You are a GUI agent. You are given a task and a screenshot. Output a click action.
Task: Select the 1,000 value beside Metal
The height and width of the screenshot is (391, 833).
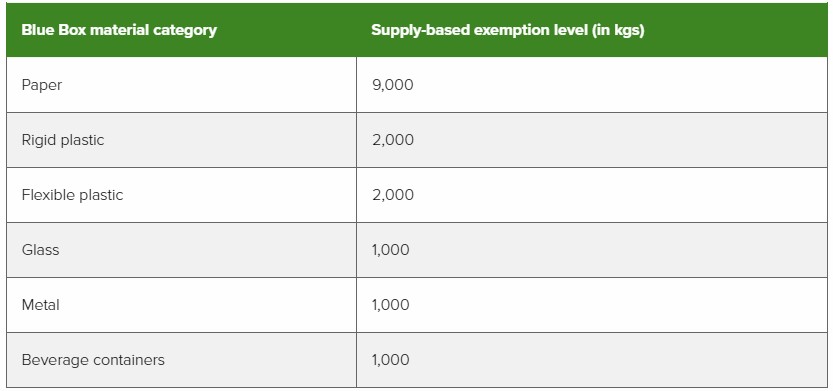(x=390, y=305)
